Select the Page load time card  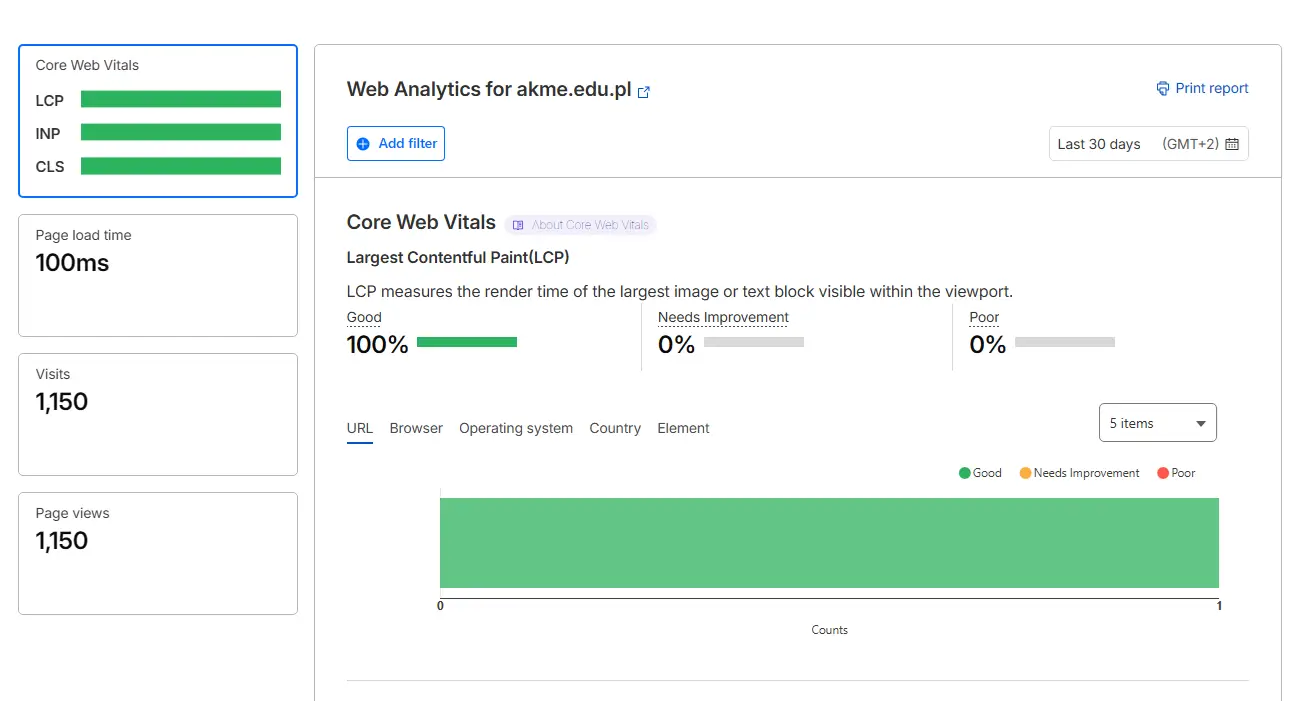tap(158, 275)
